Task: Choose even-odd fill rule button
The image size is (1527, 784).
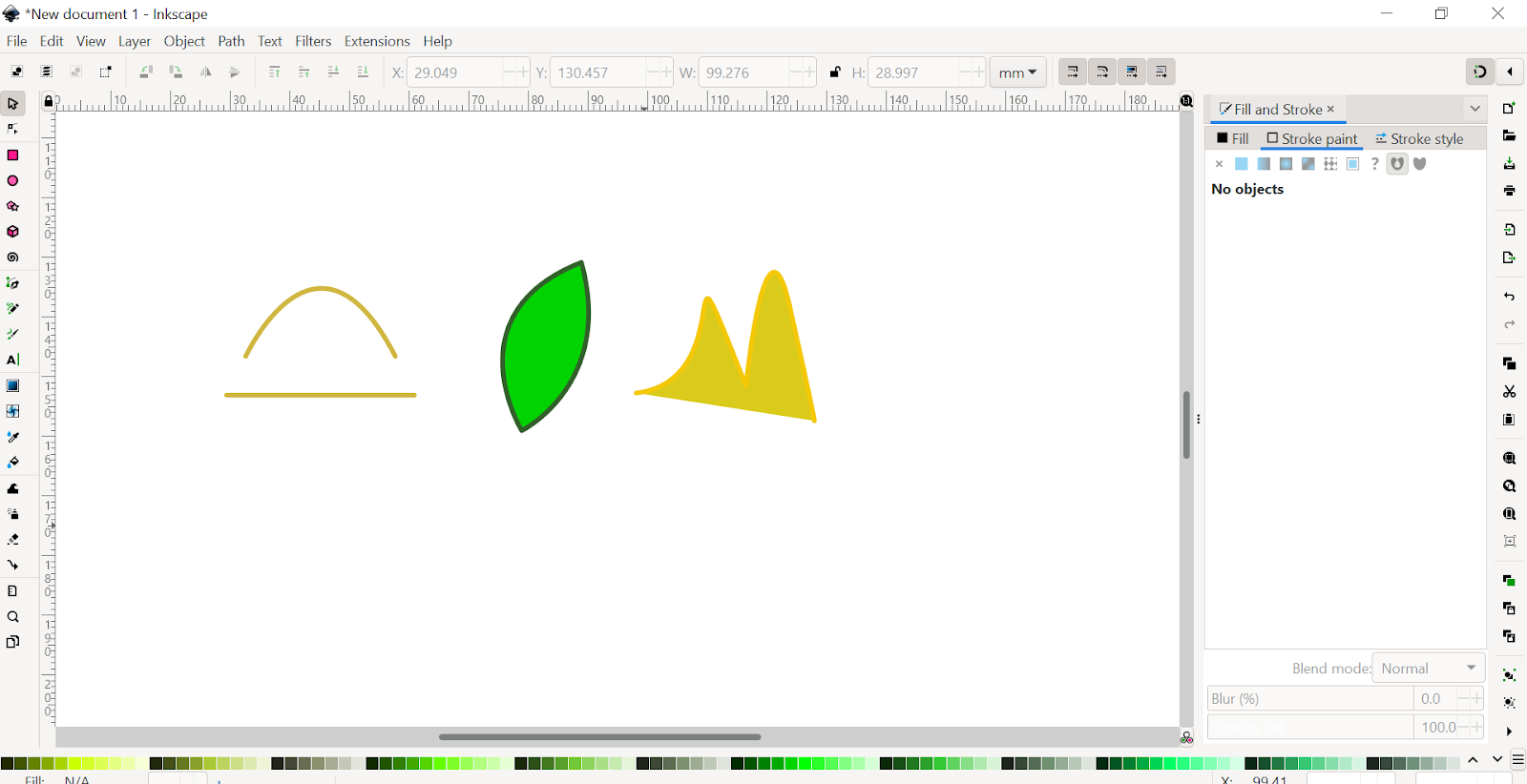Action: point(1397,164)
